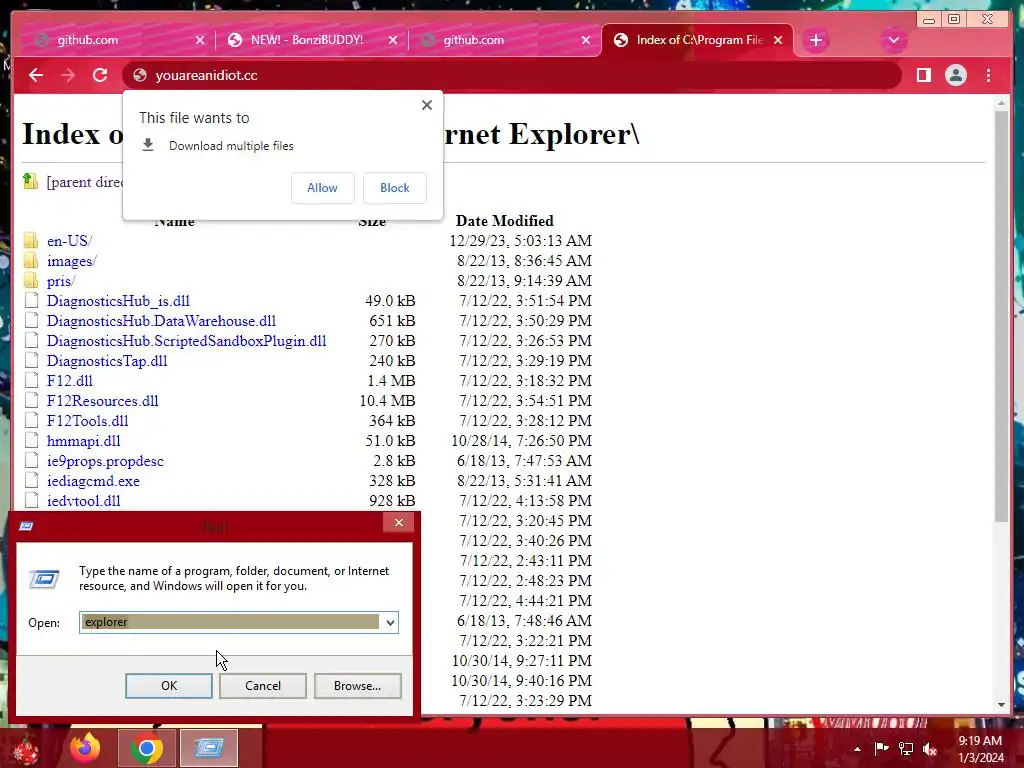Launch Firefox from the taskbar
The height and width of the screenshot is (768, 1024).
point(86,748)
